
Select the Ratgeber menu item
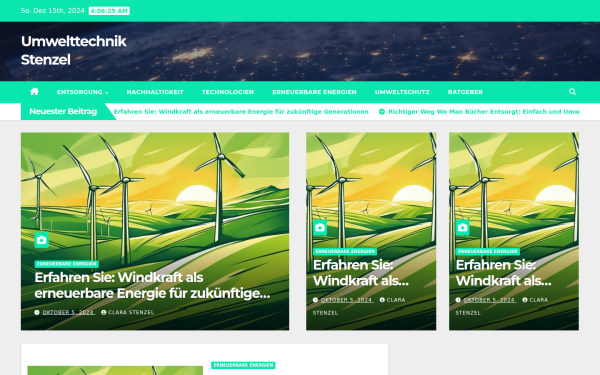pyautogui.click(x=465, y=92)
